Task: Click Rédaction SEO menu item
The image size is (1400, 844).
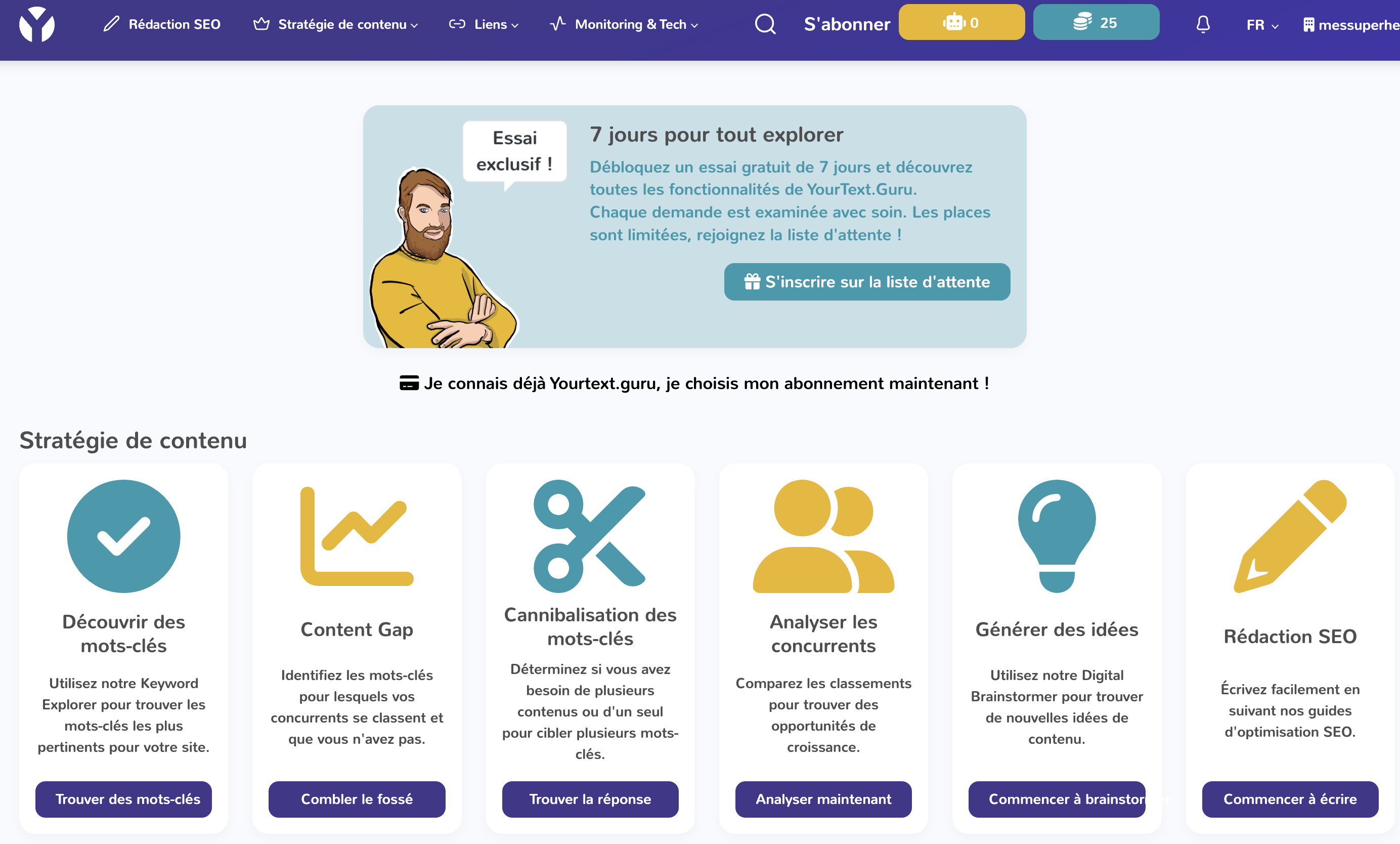Action: (x=163, y=22)
